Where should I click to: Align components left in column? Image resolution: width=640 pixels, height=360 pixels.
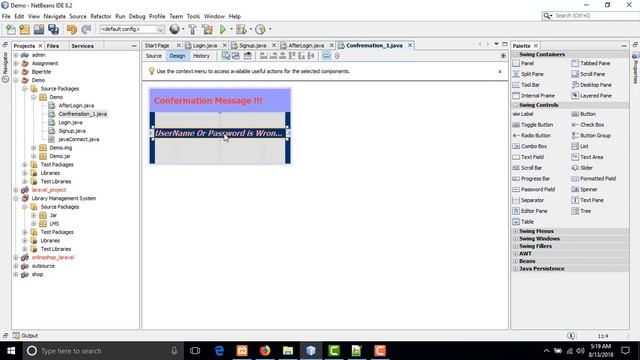[x=264, y=56]
